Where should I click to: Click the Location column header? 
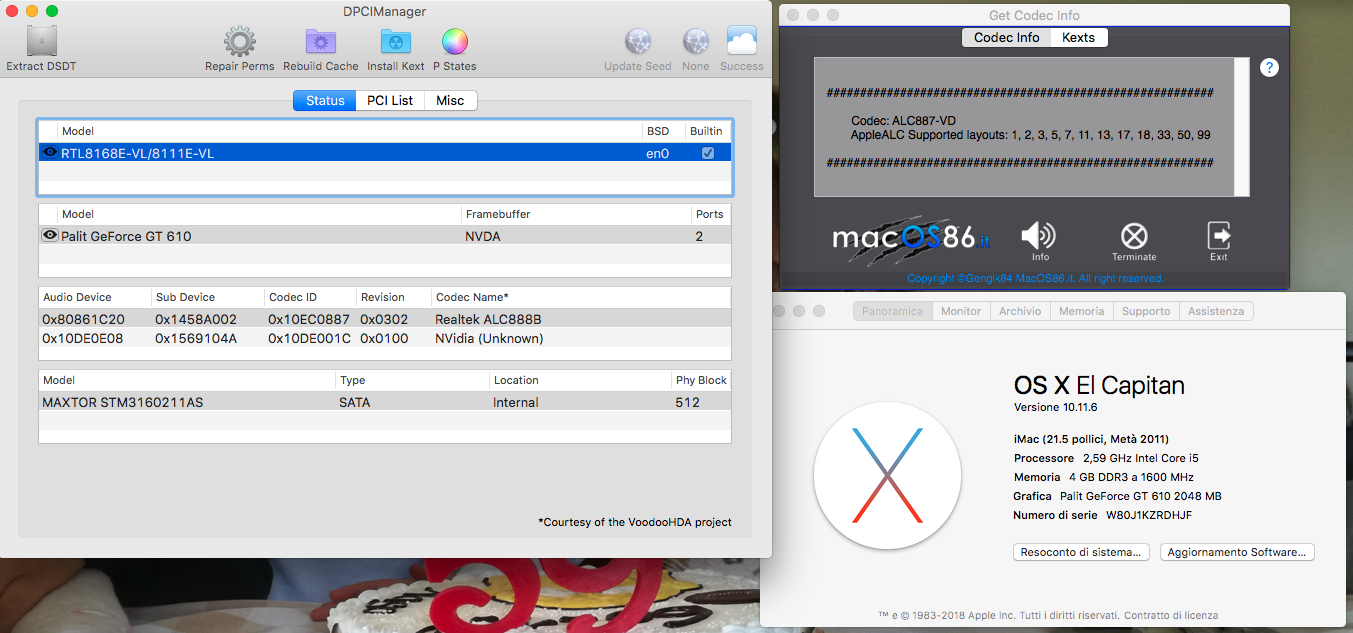pos(580,380)
